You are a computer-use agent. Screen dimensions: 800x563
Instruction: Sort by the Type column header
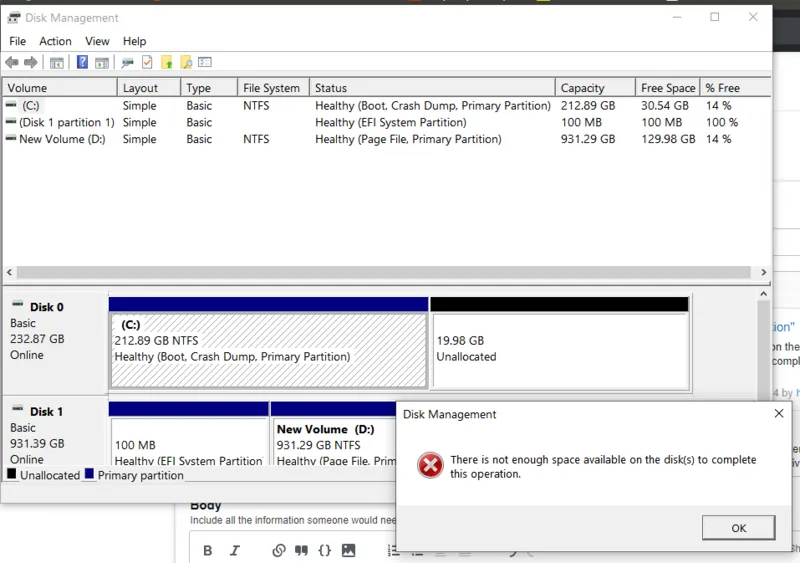[x=209, y=88]
